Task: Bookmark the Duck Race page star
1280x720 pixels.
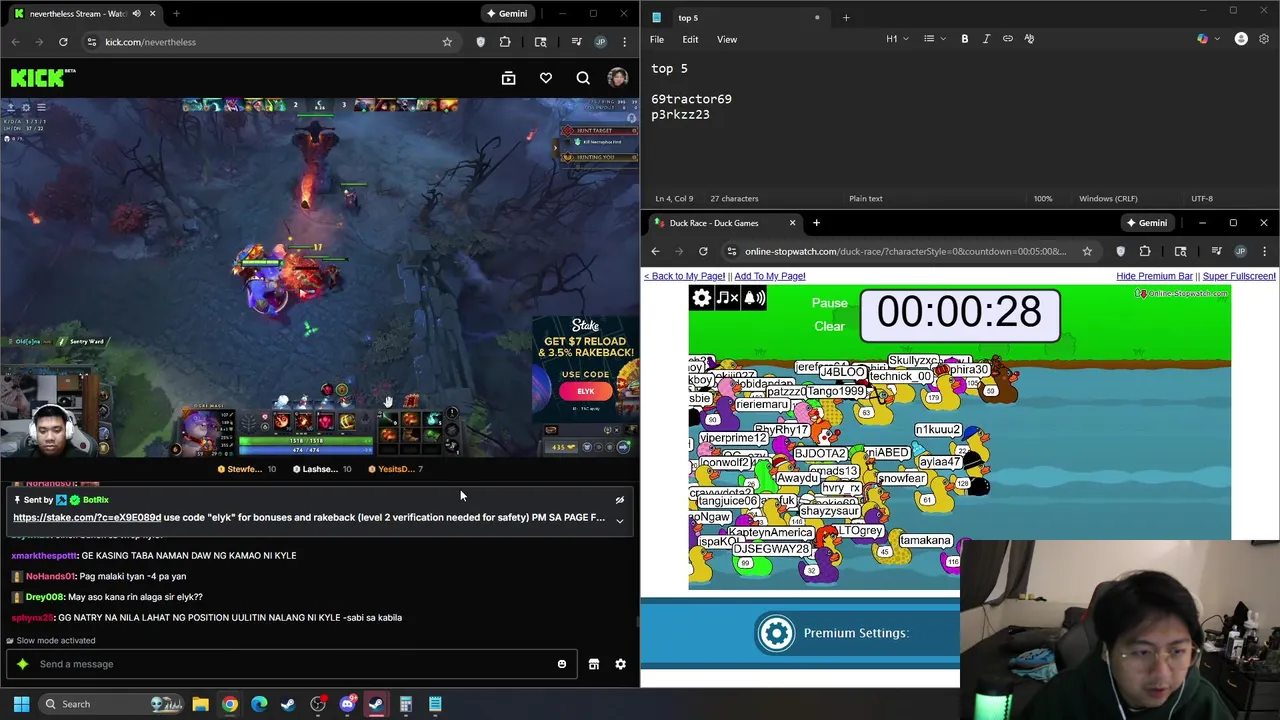Action: [1087, 251]
